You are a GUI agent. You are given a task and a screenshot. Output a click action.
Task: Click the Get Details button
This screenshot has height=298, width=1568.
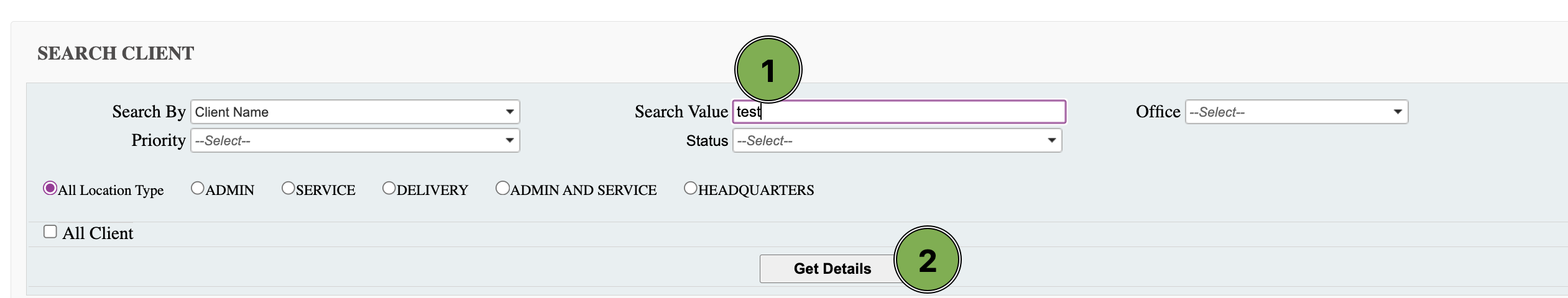click(832, 269)
